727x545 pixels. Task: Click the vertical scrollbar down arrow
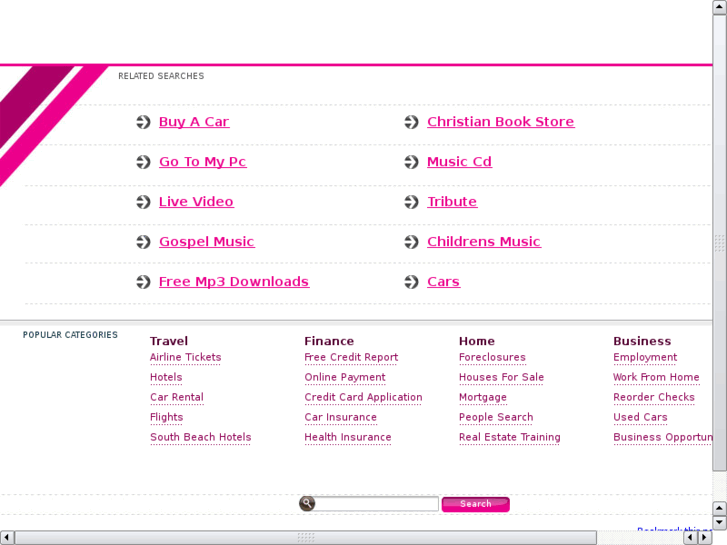[720, 522]
